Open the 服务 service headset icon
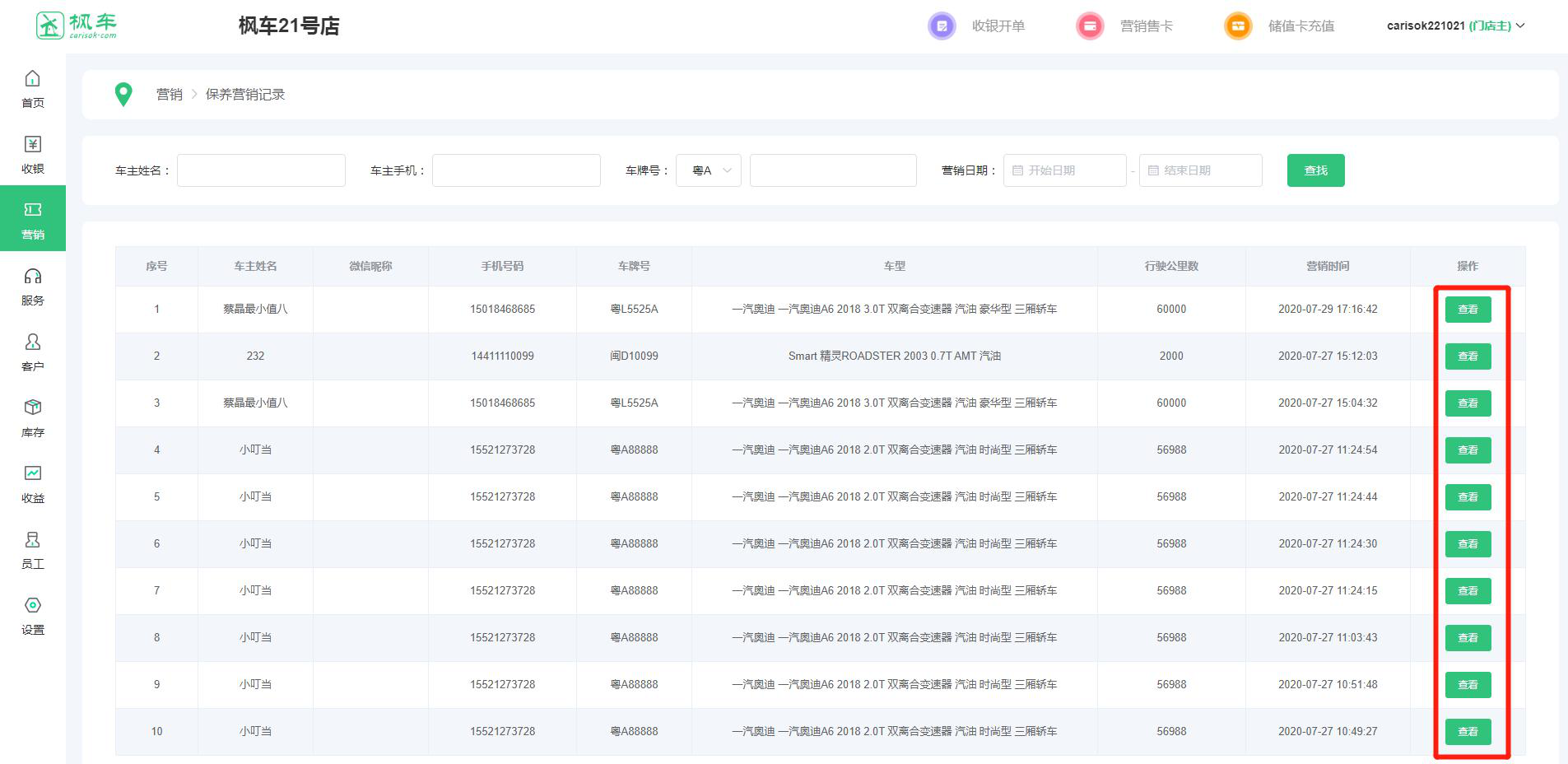The height and width of the screenshot is (764, 1568). click(32, 276)
